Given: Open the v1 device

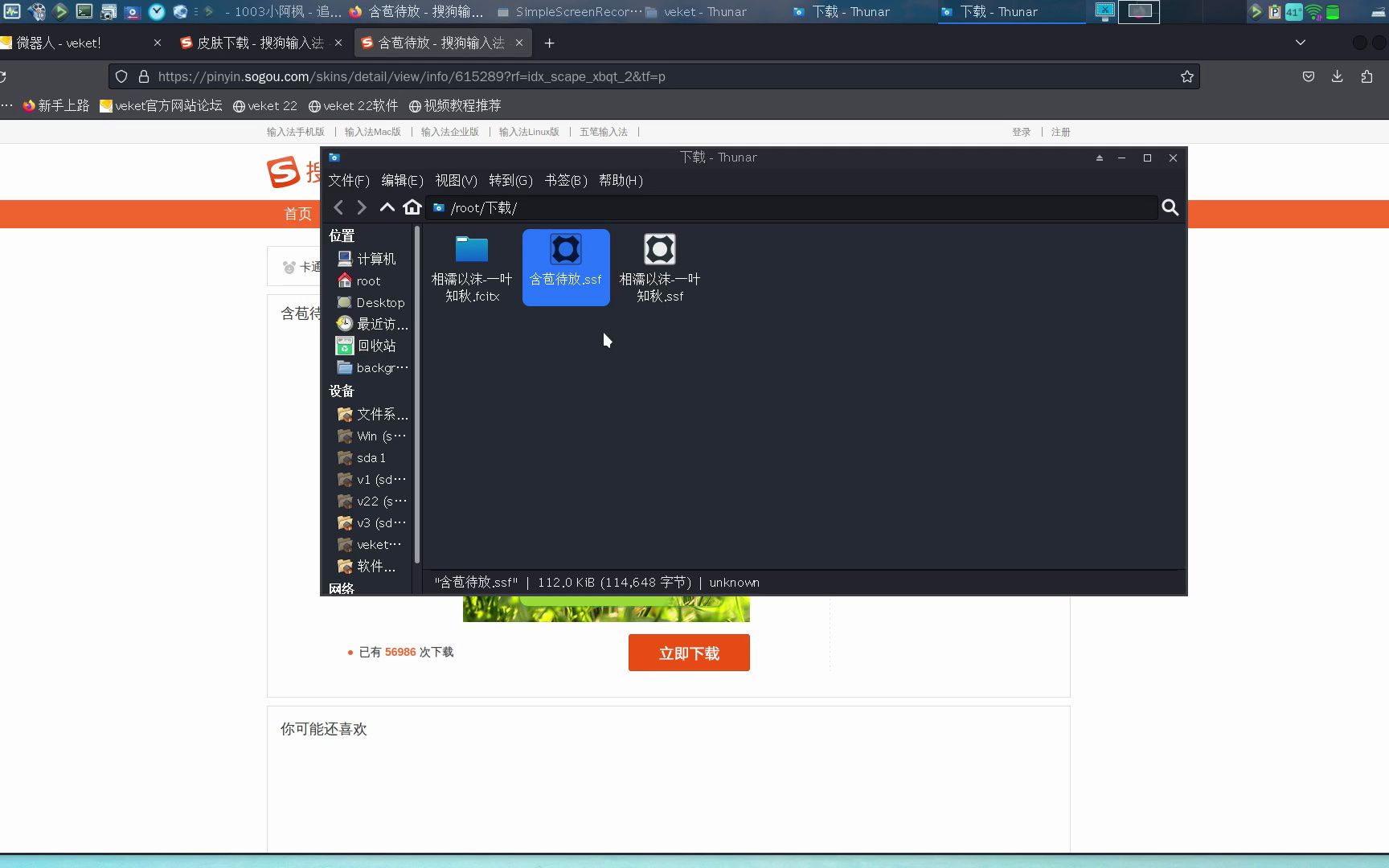Looking at the screenshot, I should pyautogui.click(x=374, y=479).
